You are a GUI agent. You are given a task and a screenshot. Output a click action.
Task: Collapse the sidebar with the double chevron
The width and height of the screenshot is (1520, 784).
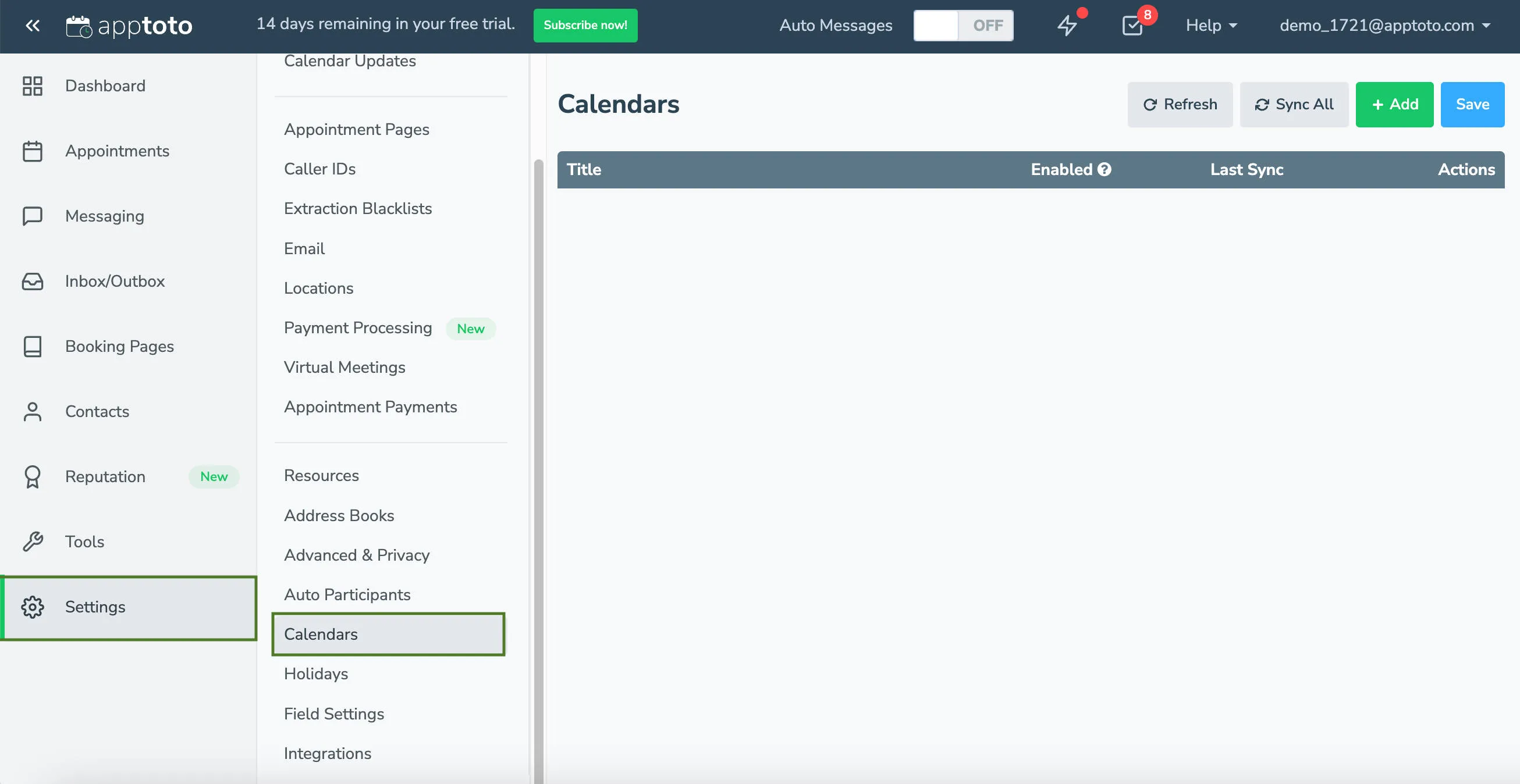click(x=33, y=26)
